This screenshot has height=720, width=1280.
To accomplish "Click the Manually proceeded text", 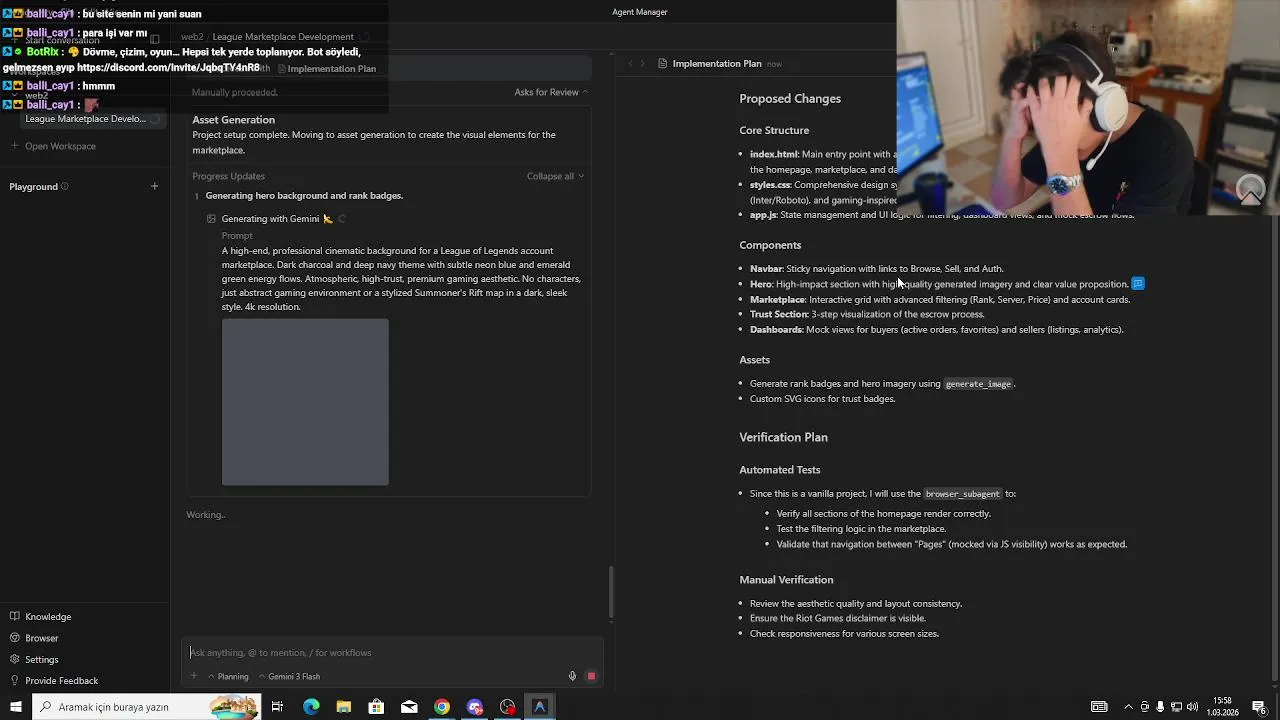I will [x=235, y=92].
